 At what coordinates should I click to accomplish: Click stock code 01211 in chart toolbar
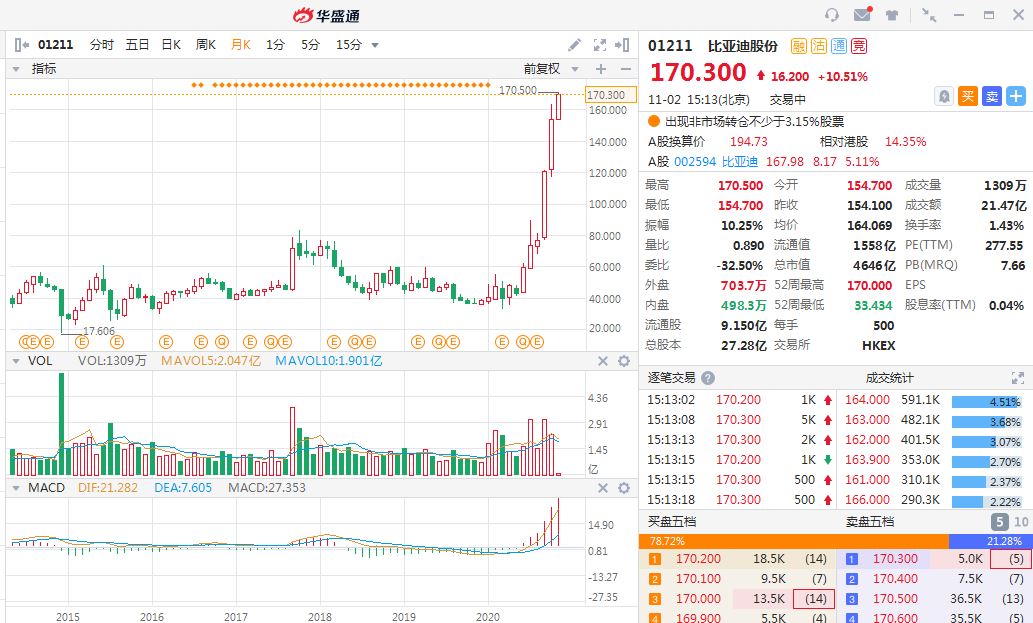pos(55,45)
